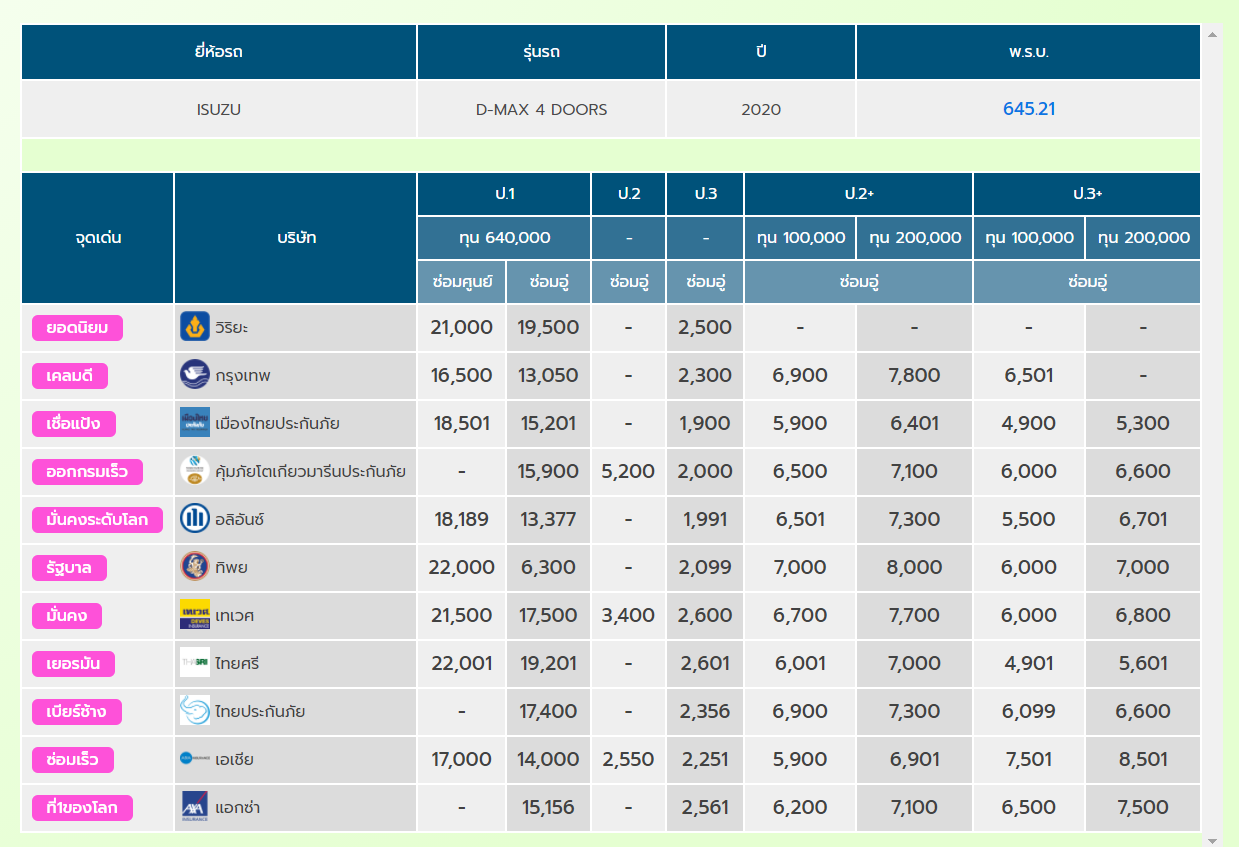Click the ป.2+ column header
1239x847 pixels.
tap(858, 194)
